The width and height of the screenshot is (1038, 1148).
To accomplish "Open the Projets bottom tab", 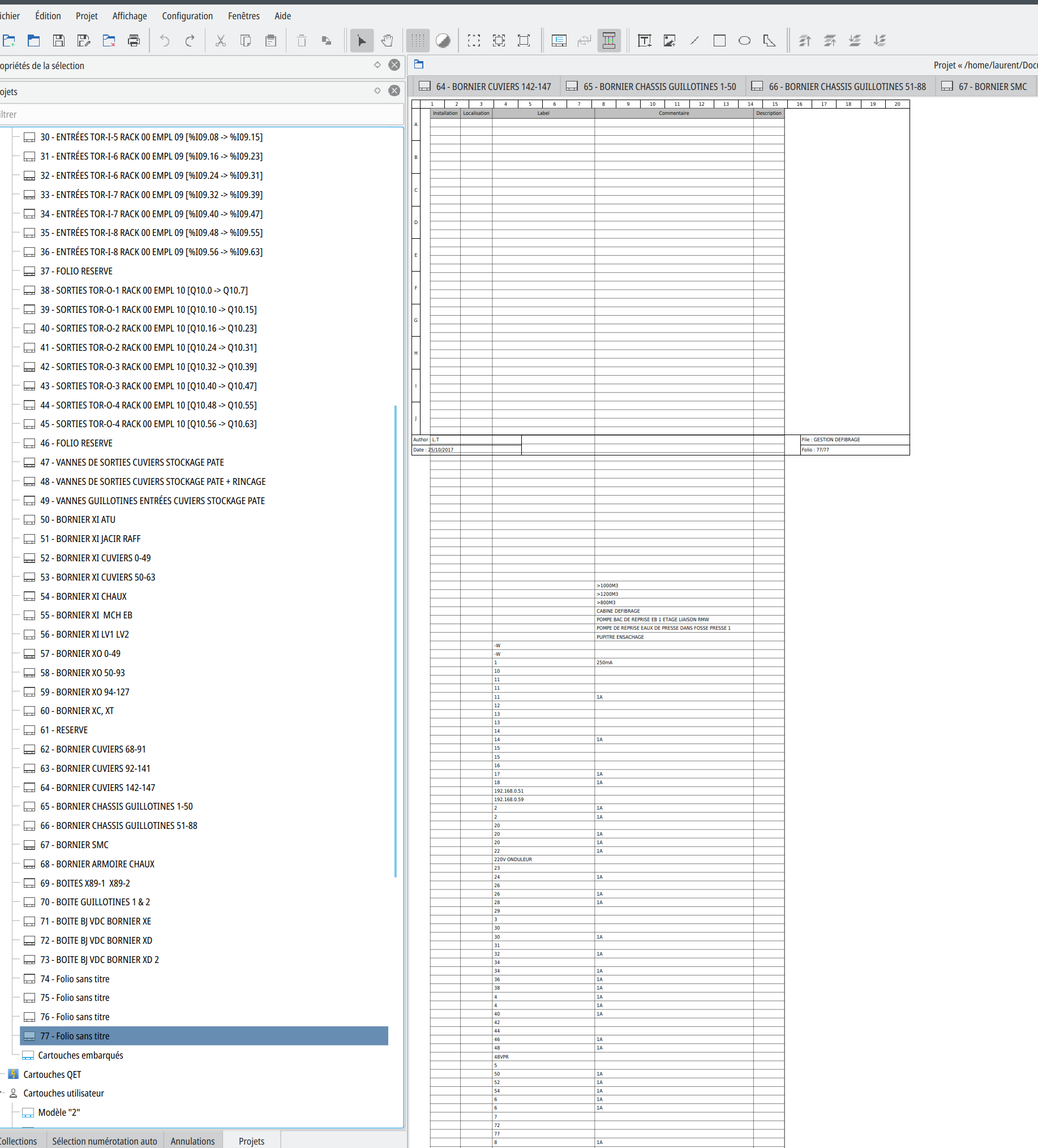I will [x=251, y=1141].
